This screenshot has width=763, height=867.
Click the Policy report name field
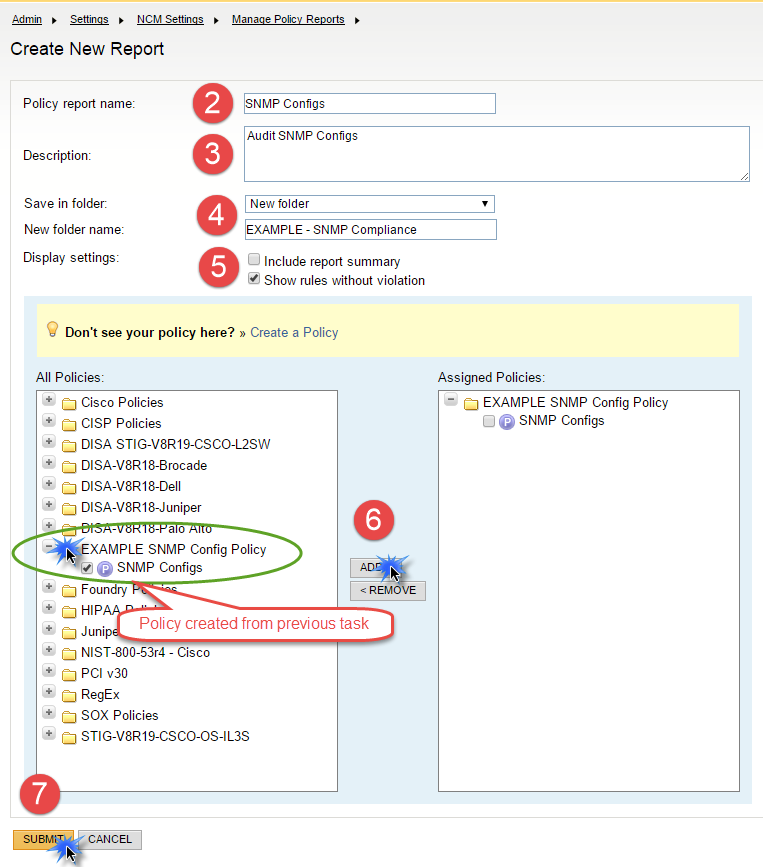click(x=370, y=103)
